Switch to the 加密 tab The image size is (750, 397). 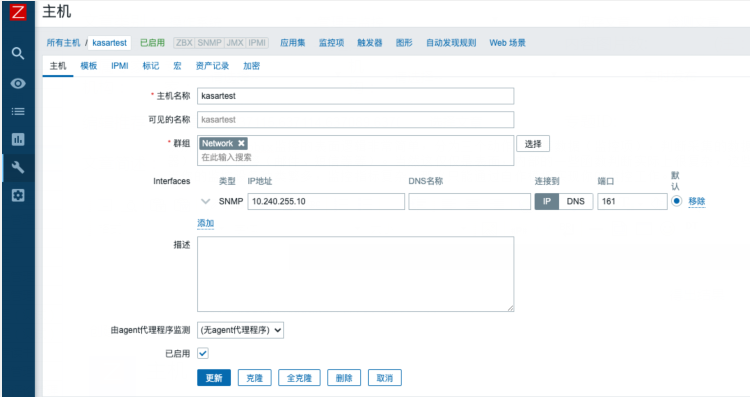click(251, 66)
